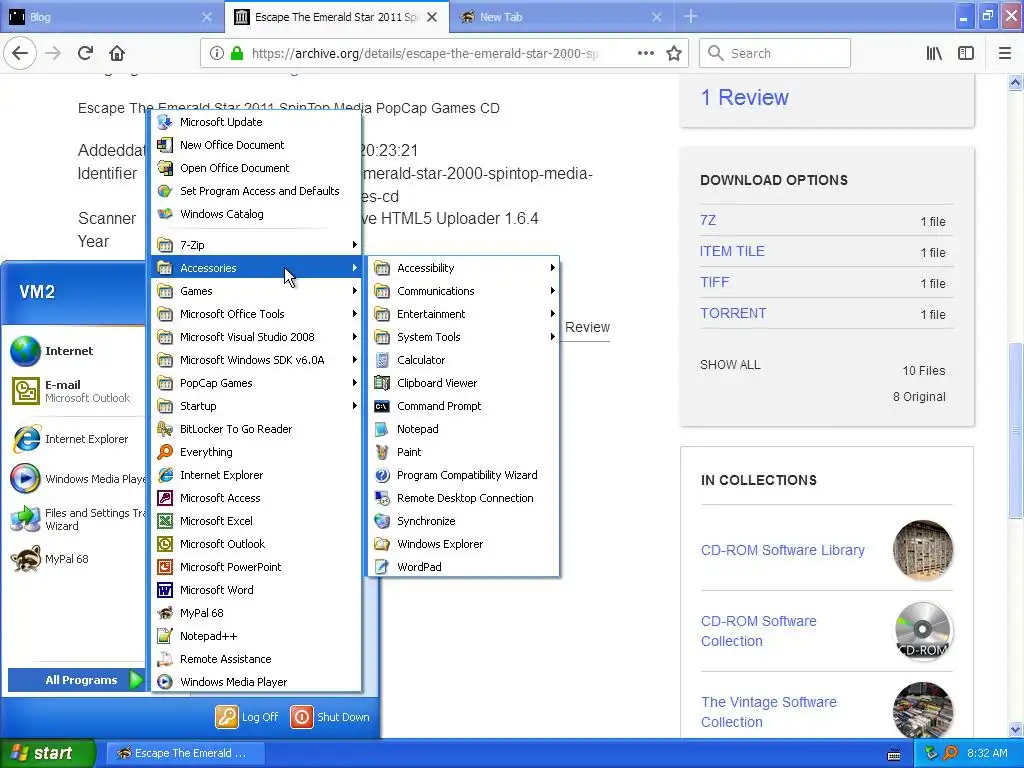This screenshot has width=1024, height=768.
Task: Expand System Tools submenu
Action: coord(464,337)
